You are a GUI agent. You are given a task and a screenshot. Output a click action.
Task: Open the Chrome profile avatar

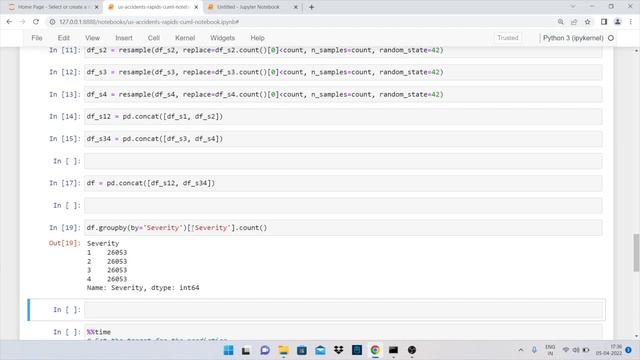tap(618, 22)
